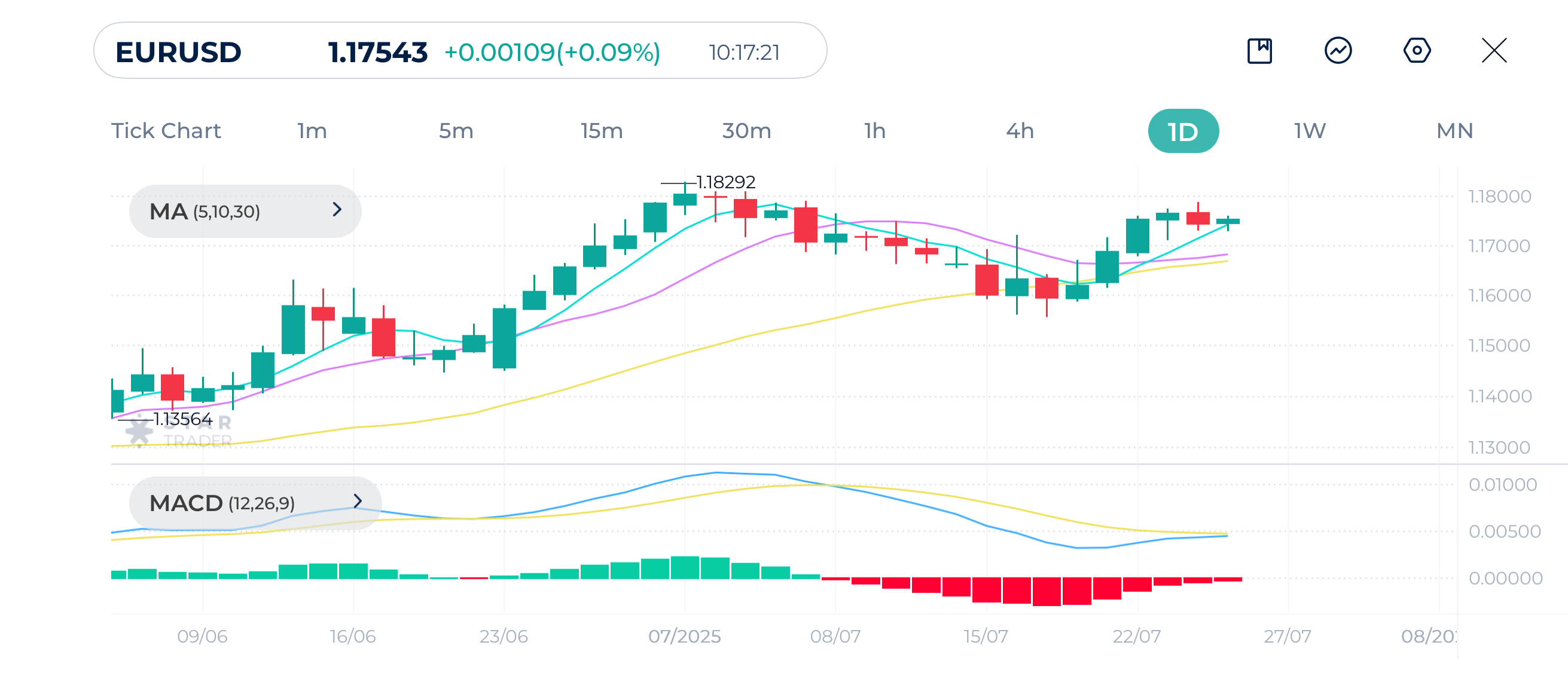Close the chart with X icon
This screenshot has height=694, width=1568.
pos(1494,51)
